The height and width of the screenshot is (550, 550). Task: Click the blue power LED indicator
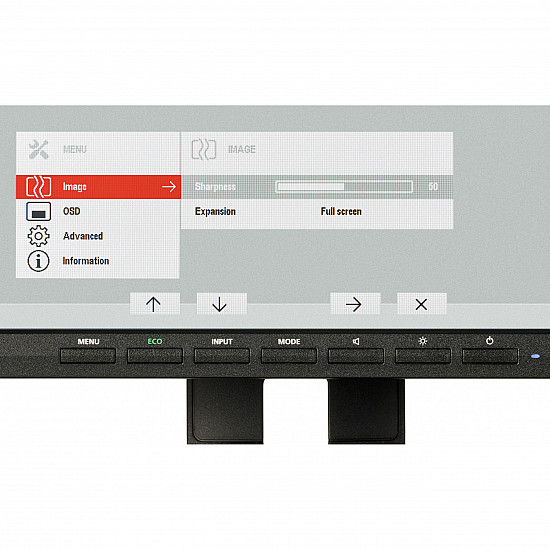point(535,356)
